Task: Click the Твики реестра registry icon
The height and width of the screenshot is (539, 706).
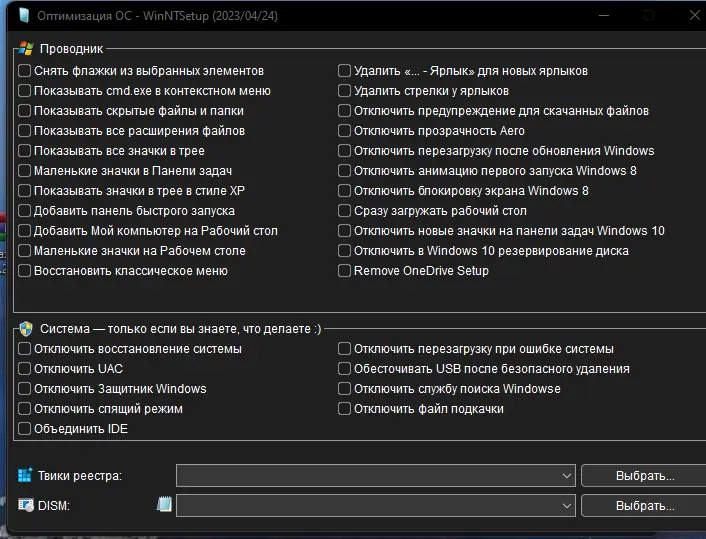Action: (x=25, y=475)
